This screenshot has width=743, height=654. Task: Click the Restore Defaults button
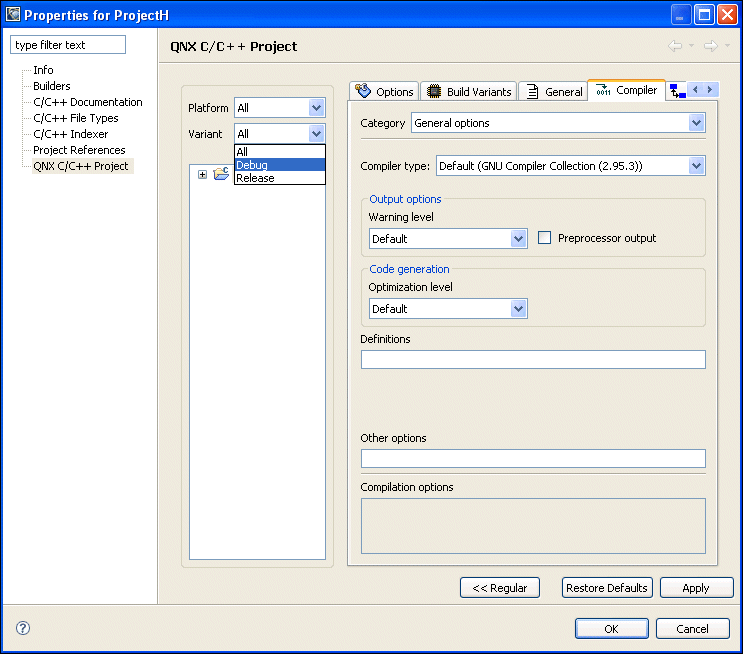(607, 588)
